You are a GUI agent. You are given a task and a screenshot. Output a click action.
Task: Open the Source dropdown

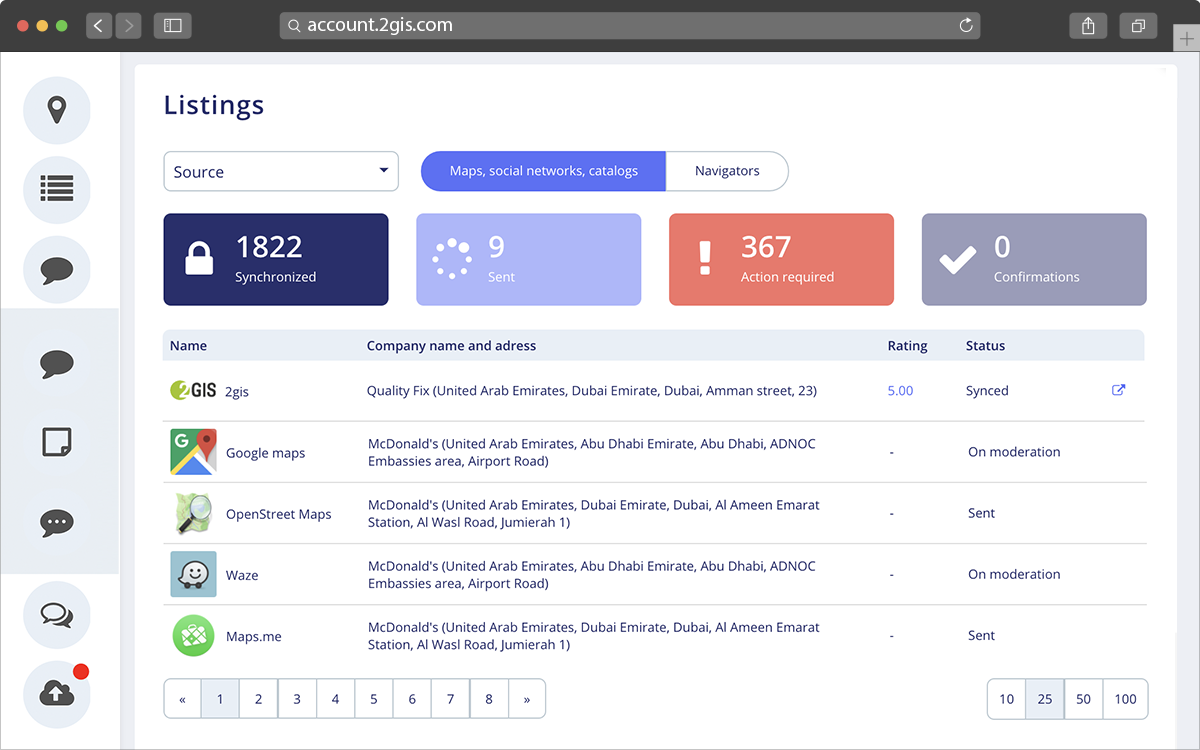(281, 171)
